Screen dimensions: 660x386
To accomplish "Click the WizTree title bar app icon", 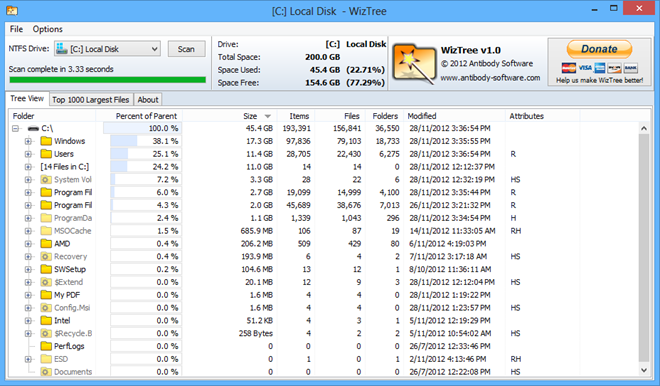I will click(x=11, y=11).
